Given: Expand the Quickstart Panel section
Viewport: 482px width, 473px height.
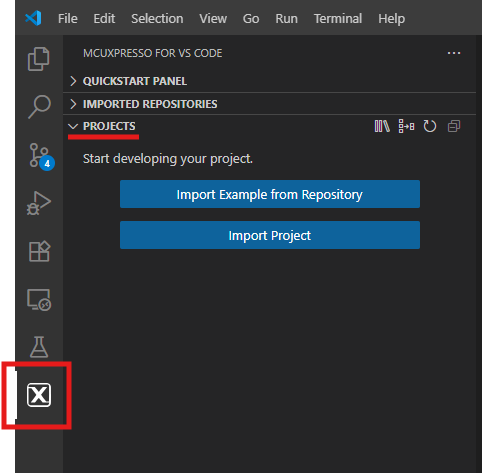Looking at the screenshot, I should (269, 81).
